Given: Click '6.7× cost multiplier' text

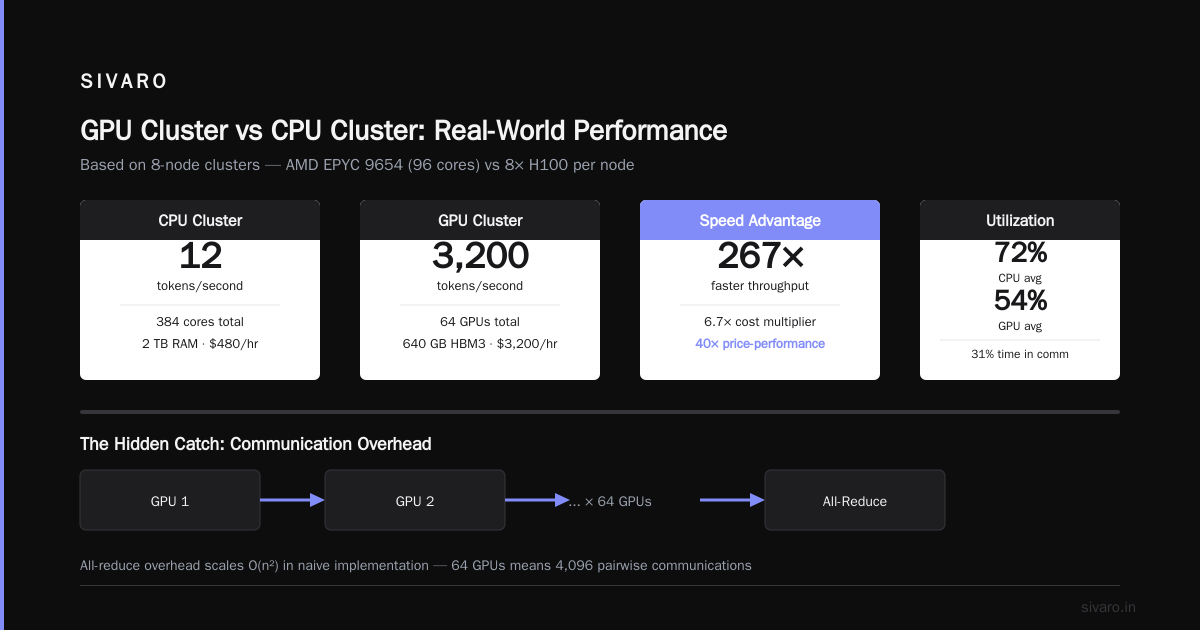Looking at the screenshot, I should coord(760,322).
